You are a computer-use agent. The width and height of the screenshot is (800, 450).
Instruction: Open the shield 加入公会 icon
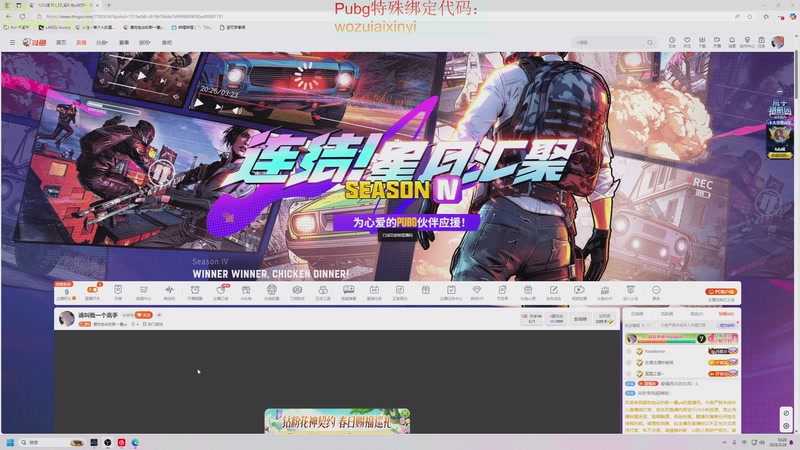pyautogui.click(x=631, y=292)
